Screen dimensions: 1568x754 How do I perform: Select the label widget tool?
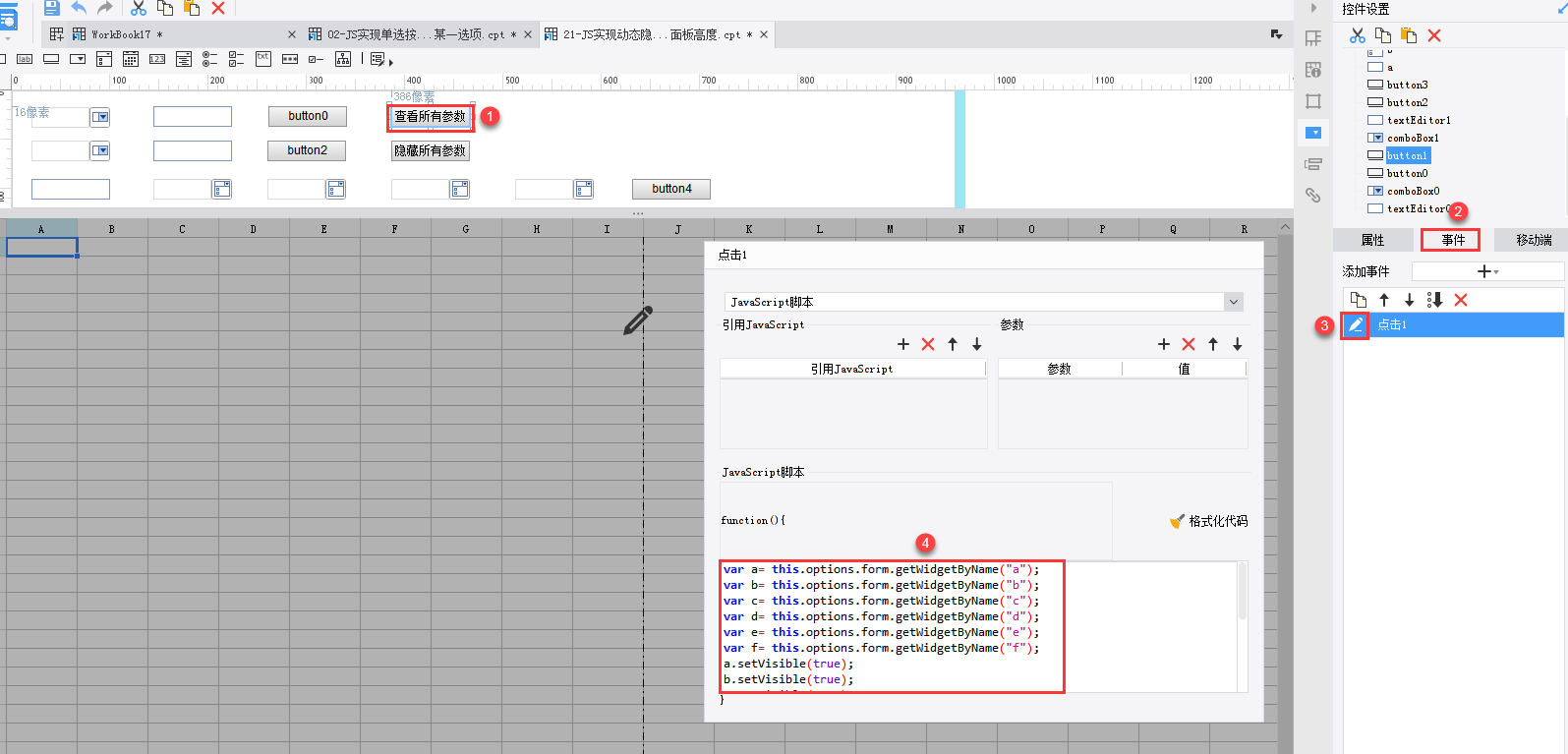click(25, 59)
